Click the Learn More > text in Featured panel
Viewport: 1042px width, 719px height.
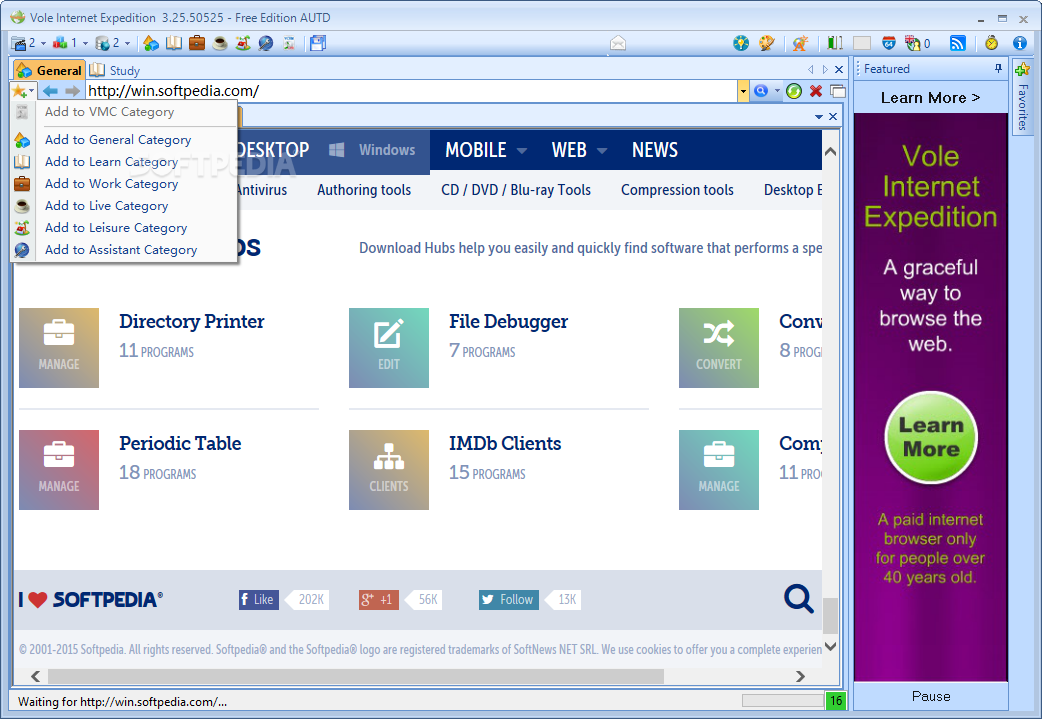pyautogui.click(x=930, y=98)
